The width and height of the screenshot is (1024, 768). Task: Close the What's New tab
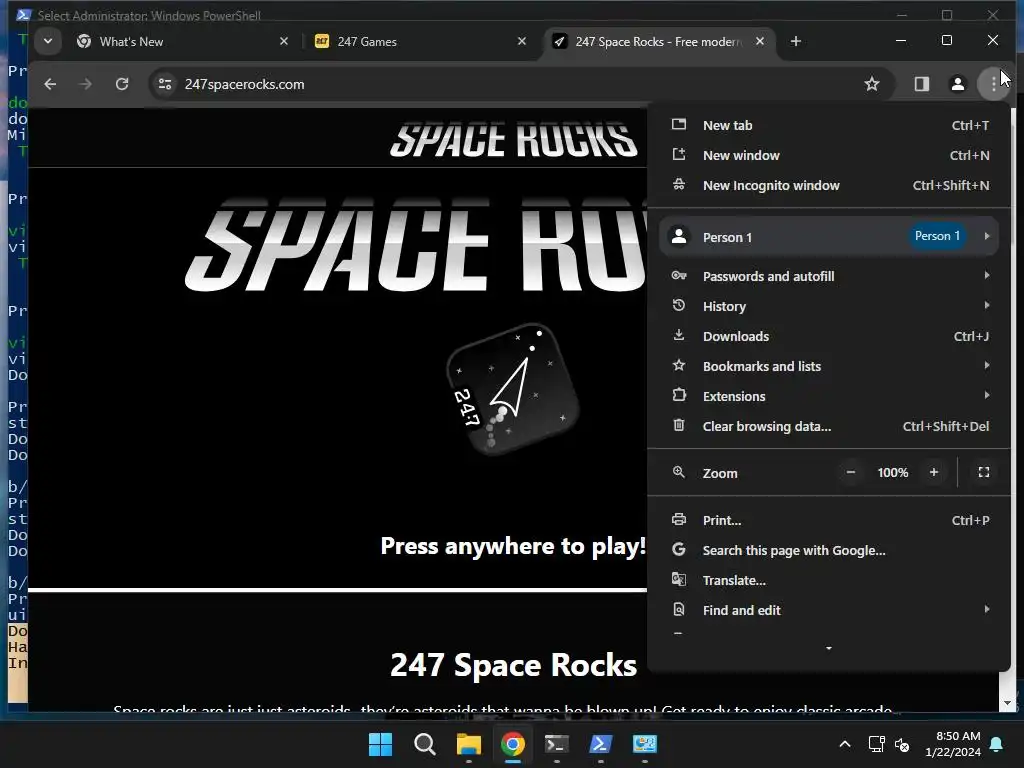283,41
